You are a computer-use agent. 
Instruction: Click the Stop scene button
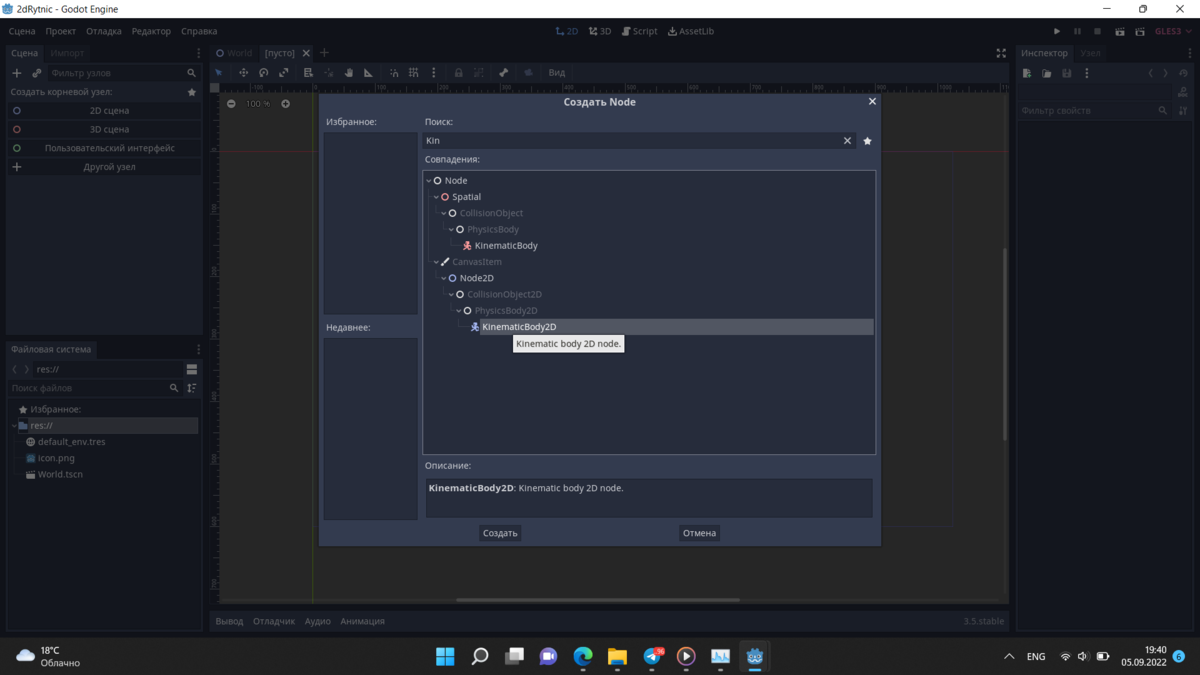pyautogui.click(x=1097, y=32)
